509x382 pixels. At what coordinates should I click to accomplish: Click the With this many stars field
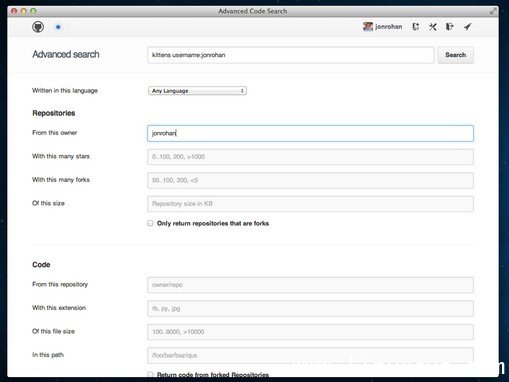coord(310,157)
